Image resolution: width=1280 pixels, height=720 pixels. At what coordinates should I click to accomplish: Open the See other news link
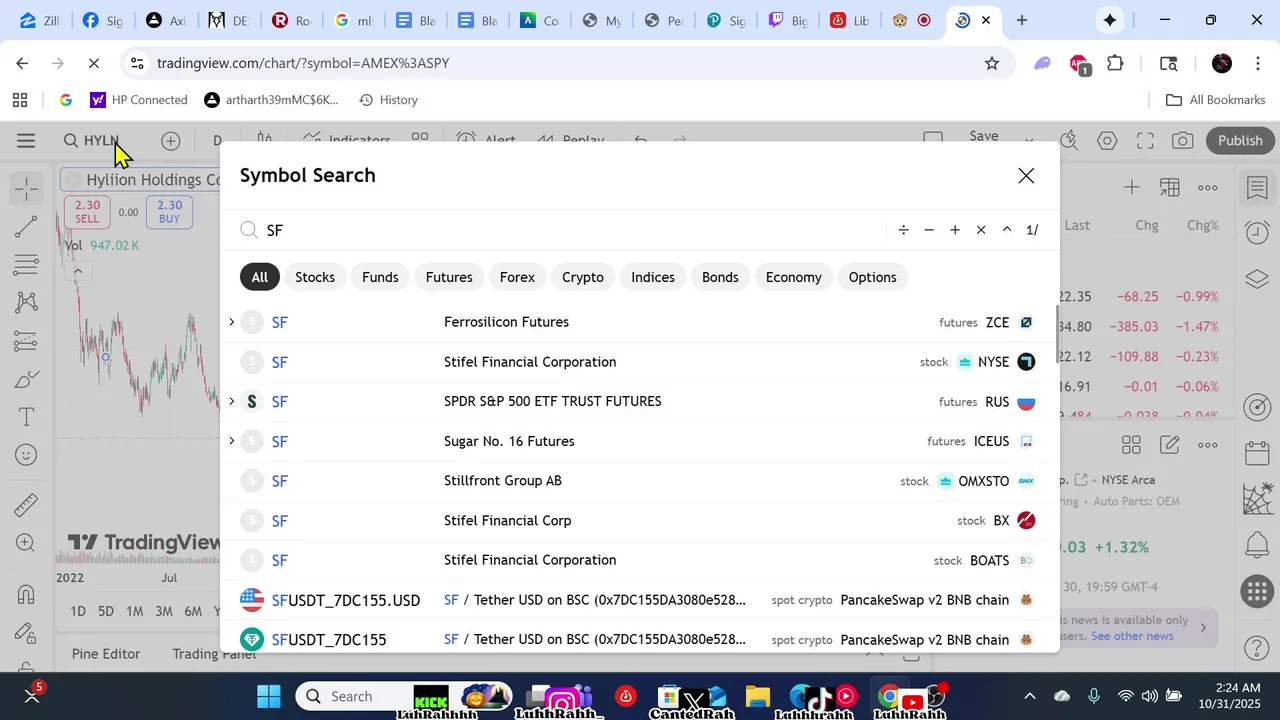click(x=1132, y=636)
